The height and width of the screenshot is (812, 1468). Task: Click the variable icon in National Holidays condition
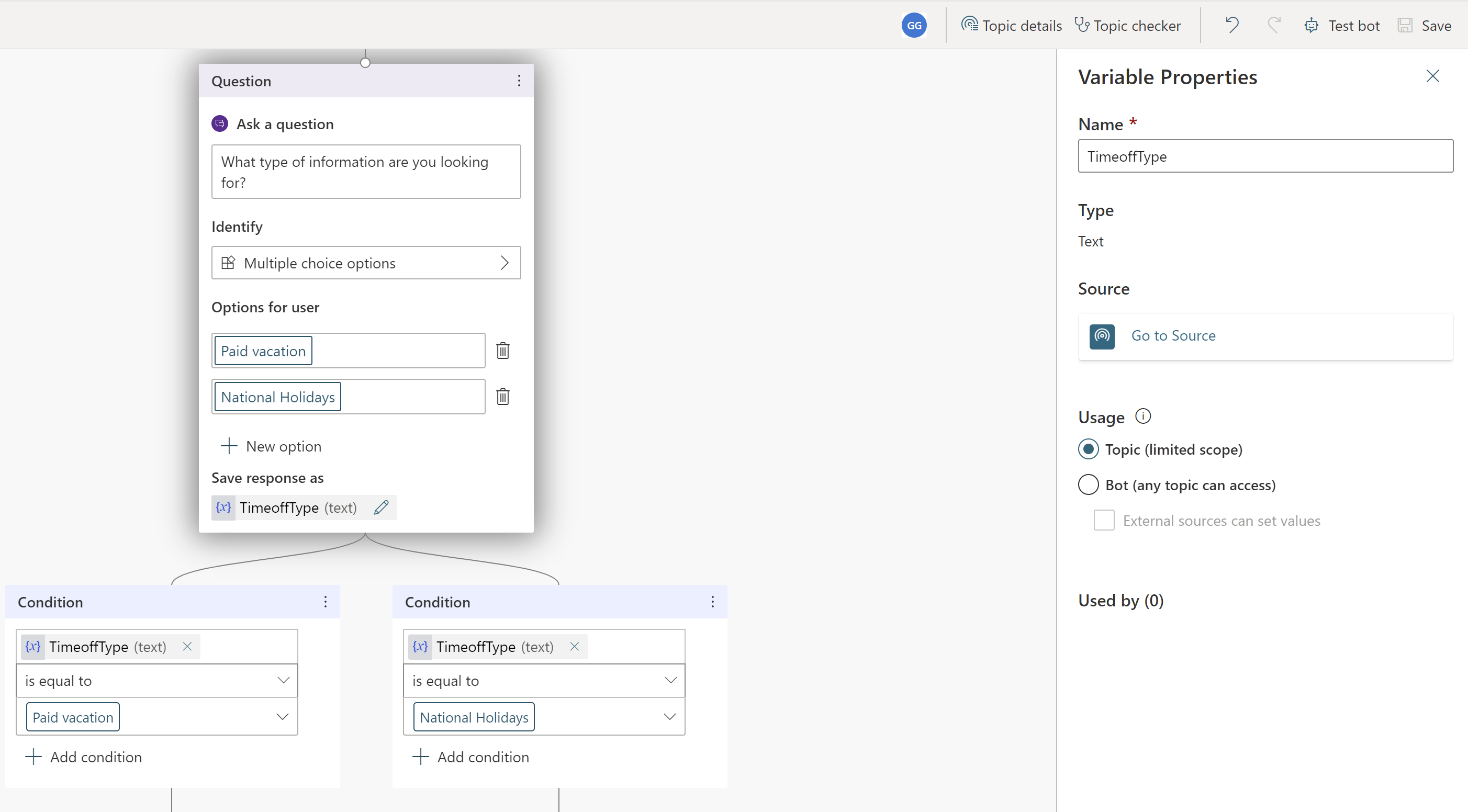tap(420, 646)
